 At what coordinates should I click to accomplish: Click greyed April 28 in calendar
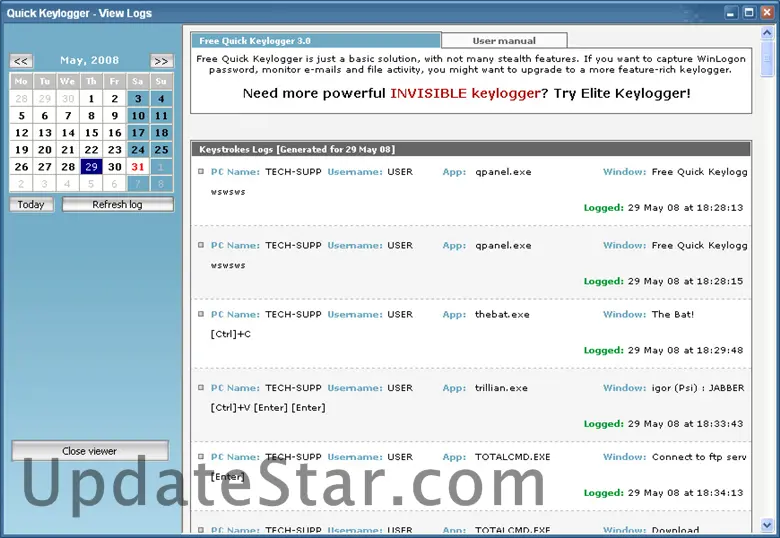point(21,98)
